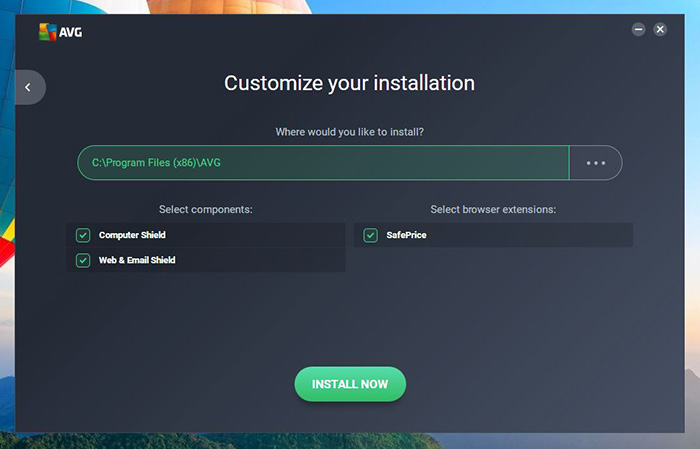Click the INSTALL NOW button

point(350,384)
